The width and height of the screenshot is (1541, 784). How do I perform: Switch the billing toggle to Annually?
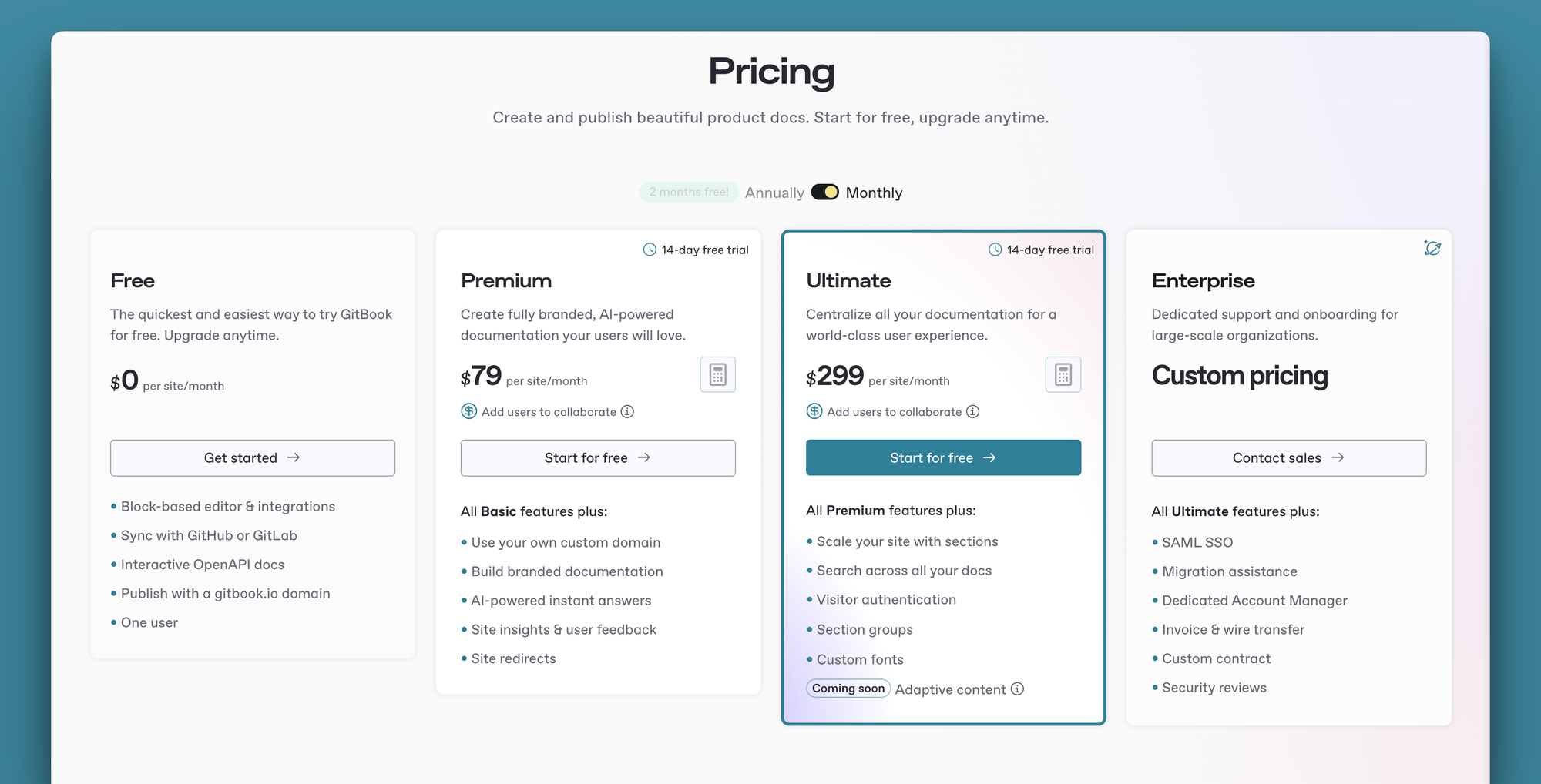pos(825,192)
